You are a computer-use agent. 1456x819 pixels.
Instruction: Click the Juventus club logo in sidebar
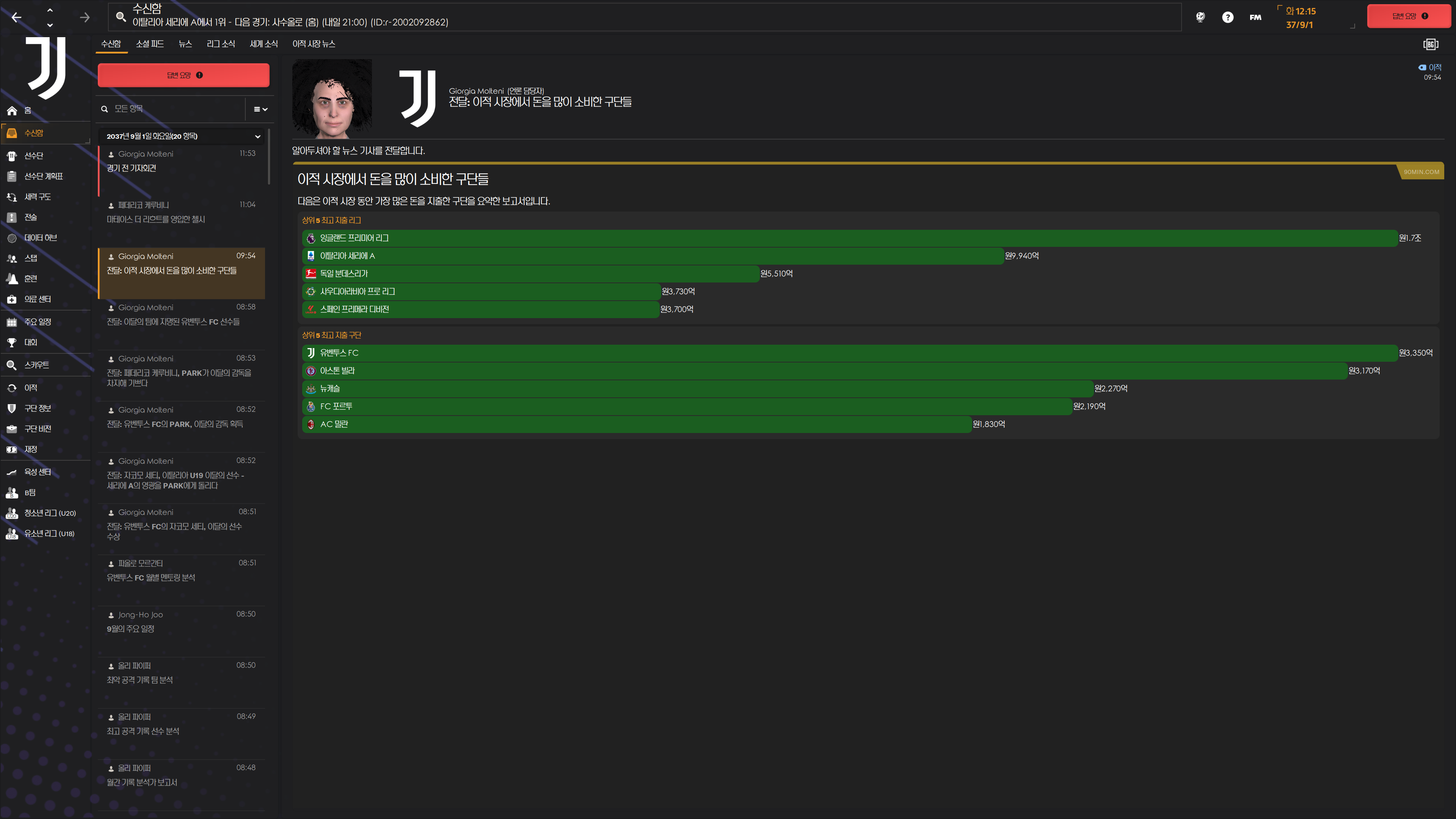click(x=46, y=68)
